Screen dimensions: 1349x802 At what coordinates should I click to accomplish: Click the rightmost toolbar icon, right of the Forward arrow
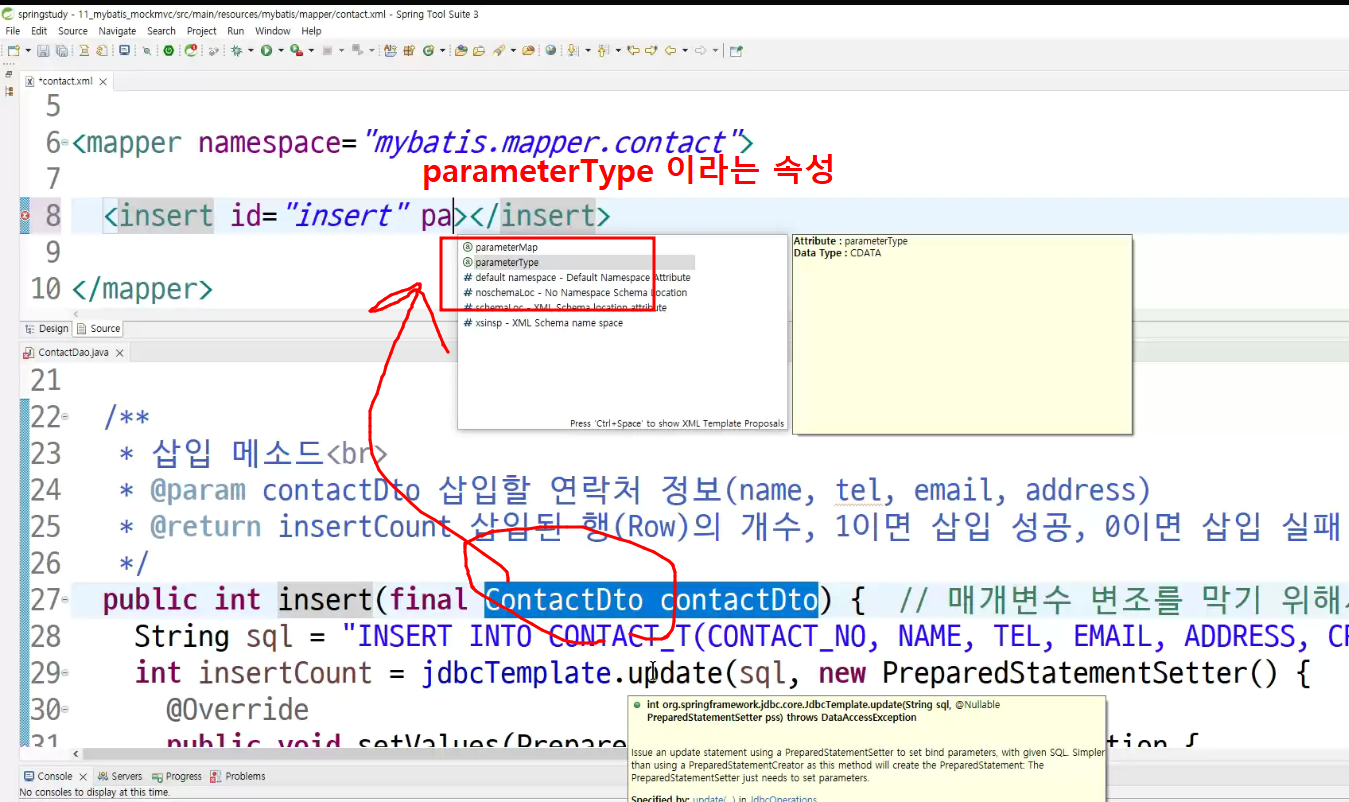[x=736, y=50]
